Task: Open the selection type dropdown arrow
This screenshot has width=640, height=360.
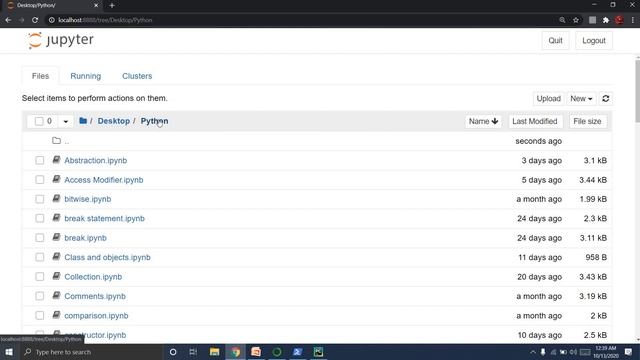Action: pos(65,121)
